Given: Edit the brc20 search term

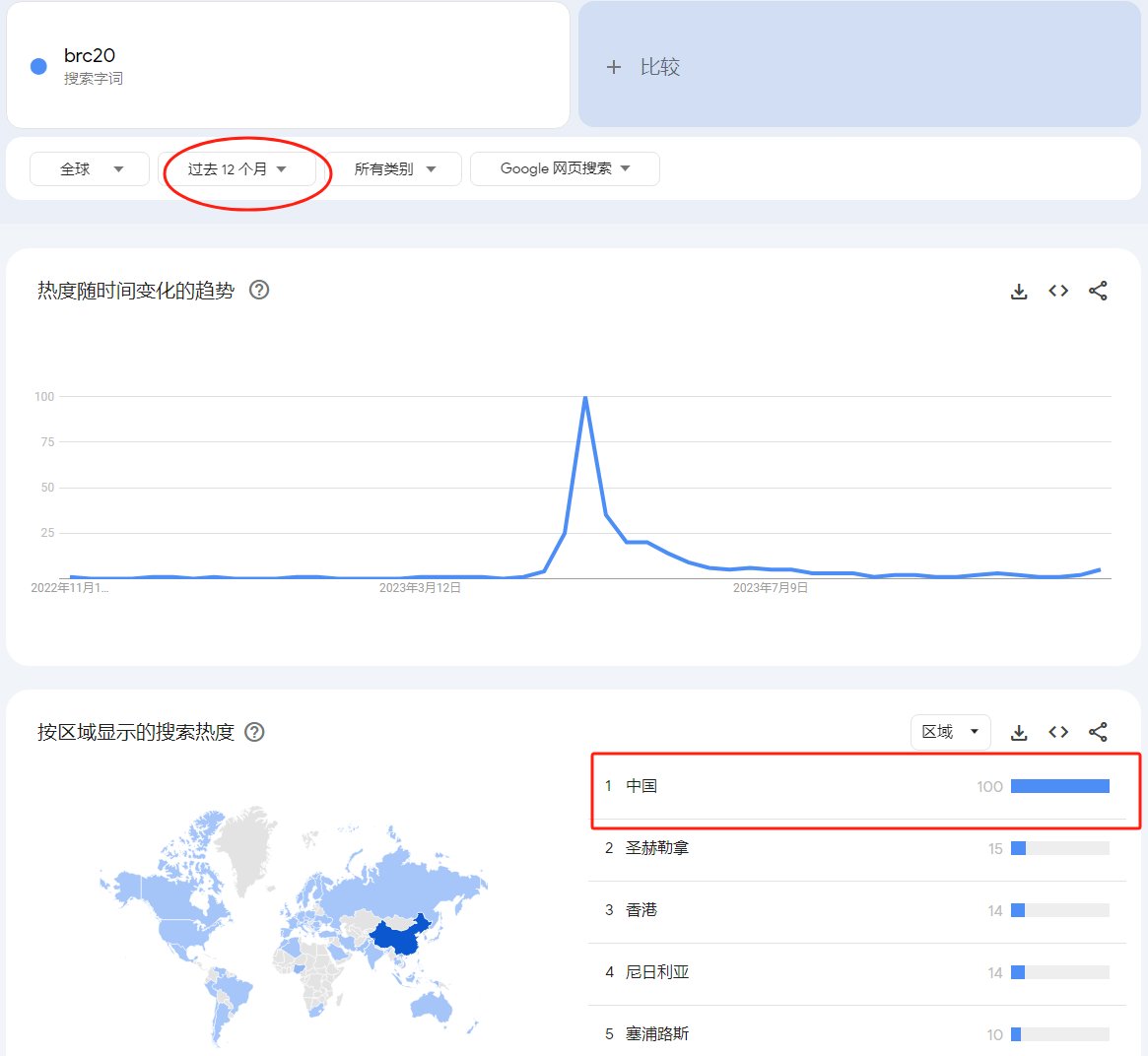Looking at the screenshot, I should (288, 64).
